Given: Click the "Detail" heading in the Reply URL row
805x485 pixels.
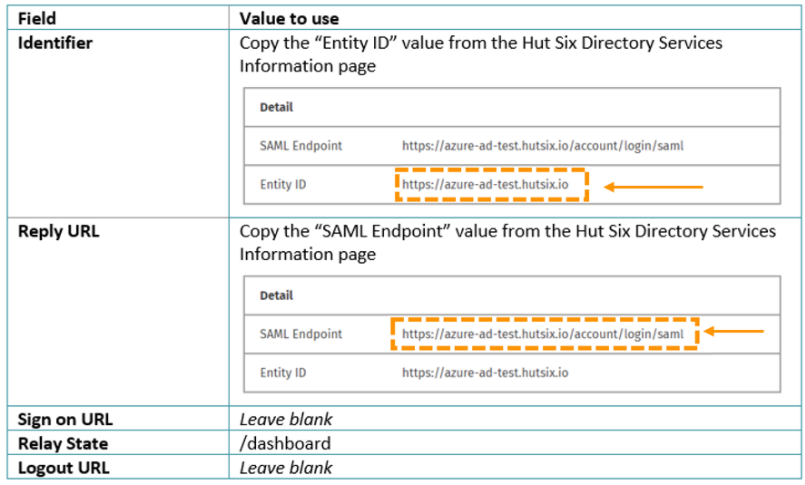Looking at the screenshot, I should pos(276,296).
